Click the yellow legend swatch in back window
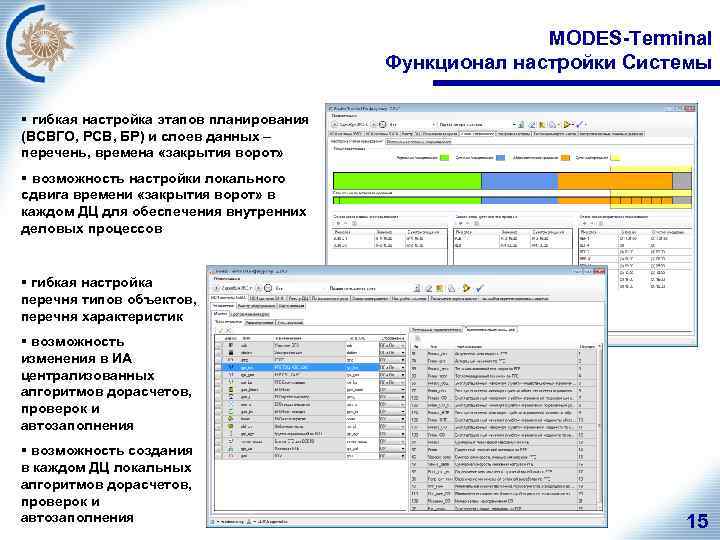The height and width of the screenshot is (540, 720). [x=615, y=158]
